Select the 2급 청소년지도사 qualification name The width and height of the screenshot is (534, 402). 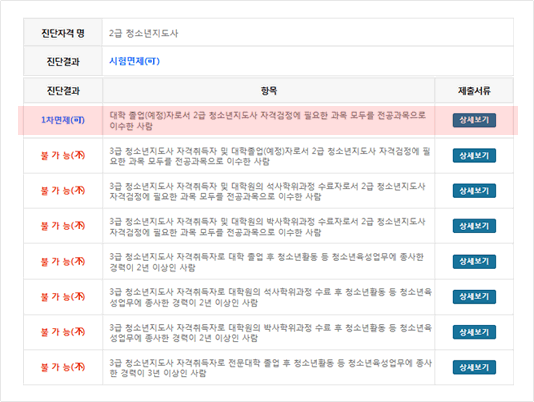[143, 33]
